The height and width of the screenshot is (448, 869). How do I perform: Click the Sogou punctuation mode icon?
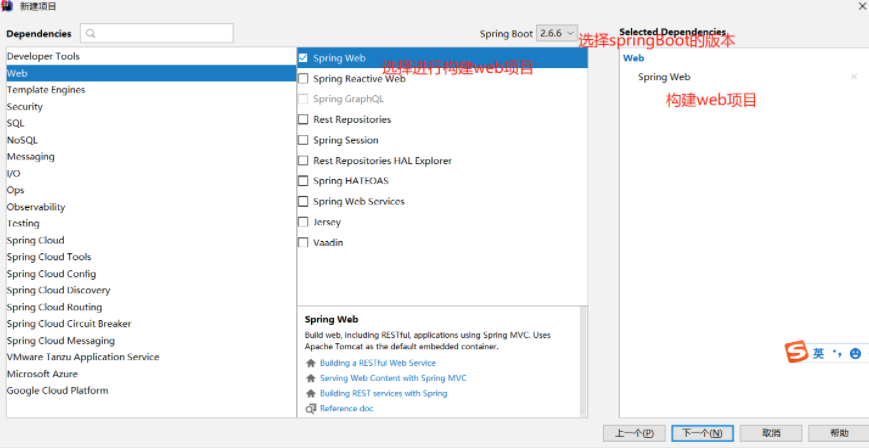(x=837, y=353)
